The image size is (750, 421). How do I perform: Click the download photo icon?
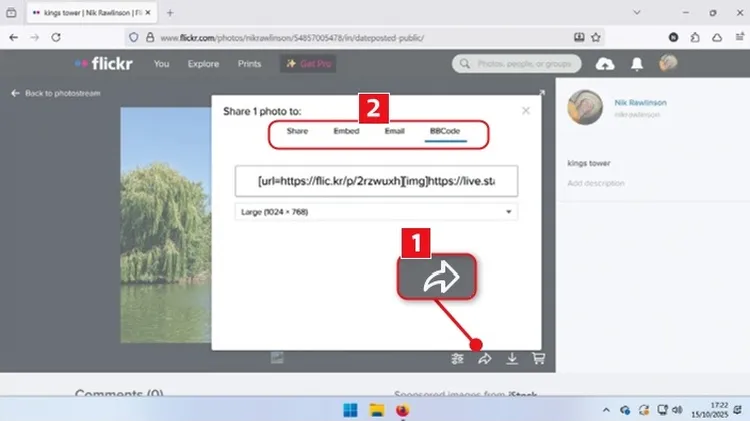pyautogui.click(x=512, y=358)
